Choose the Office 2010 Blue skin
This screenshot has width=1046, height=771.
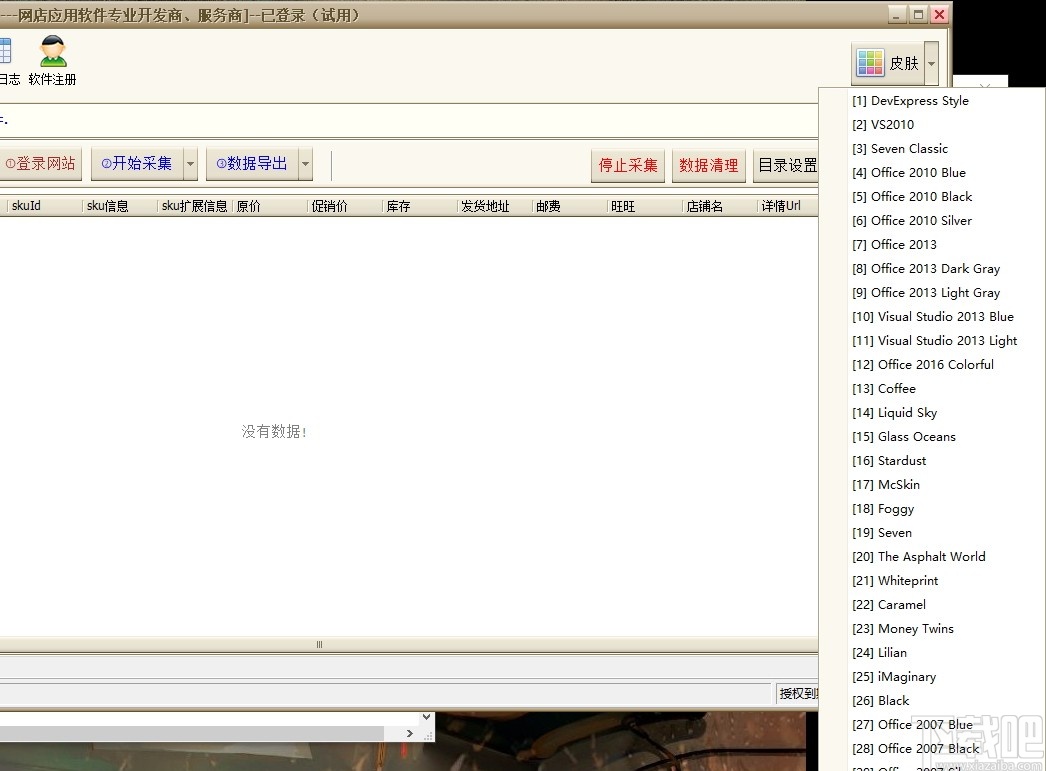(x=909, y=173)
